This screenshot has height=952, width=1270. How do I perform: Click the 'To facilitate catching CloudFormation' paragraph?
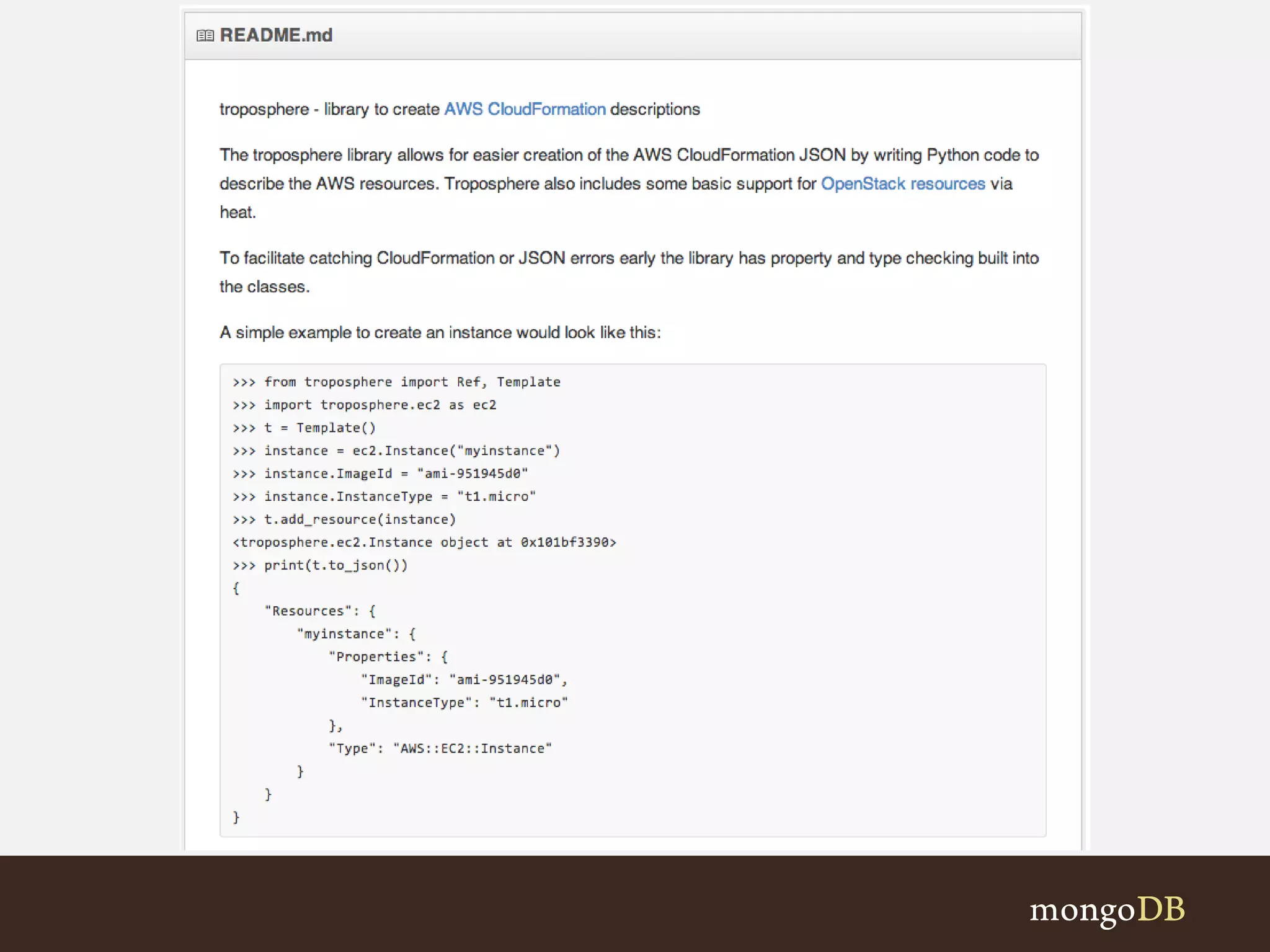click(x=629, y=258)
